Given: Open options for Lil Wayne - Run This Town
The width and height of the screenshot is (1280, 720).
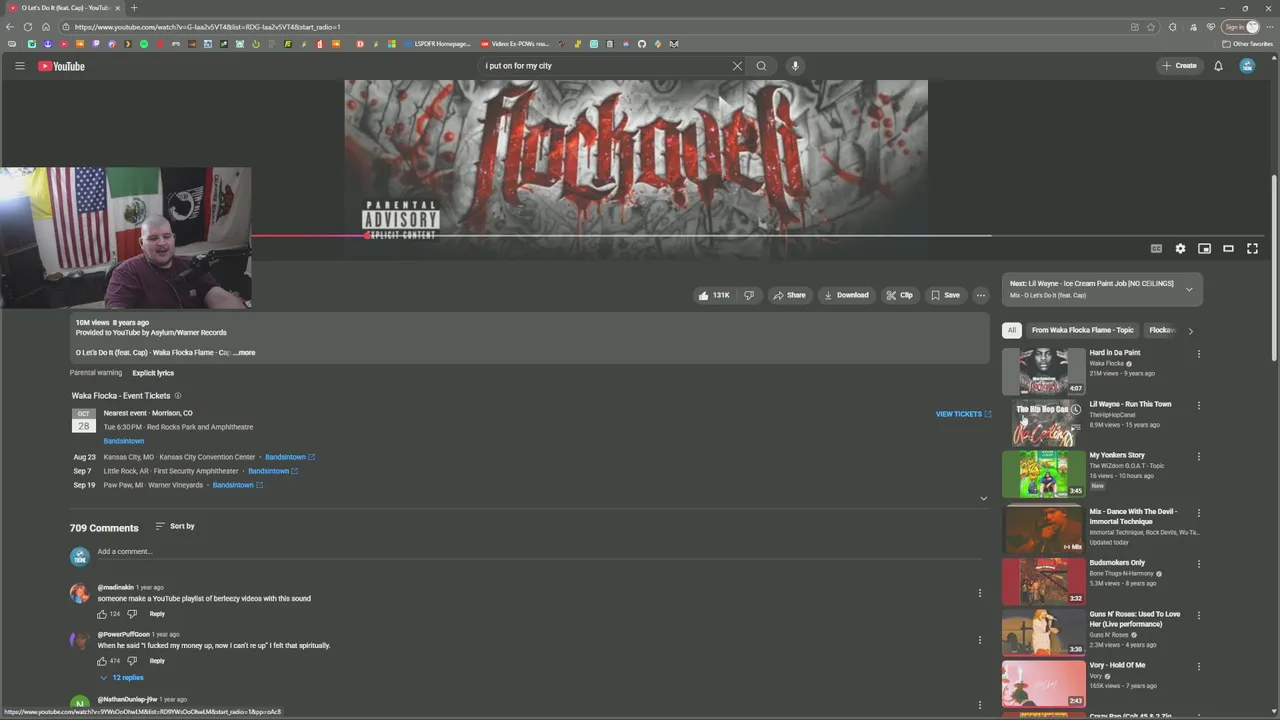Looking at the screenshot, I should 1198,405.
